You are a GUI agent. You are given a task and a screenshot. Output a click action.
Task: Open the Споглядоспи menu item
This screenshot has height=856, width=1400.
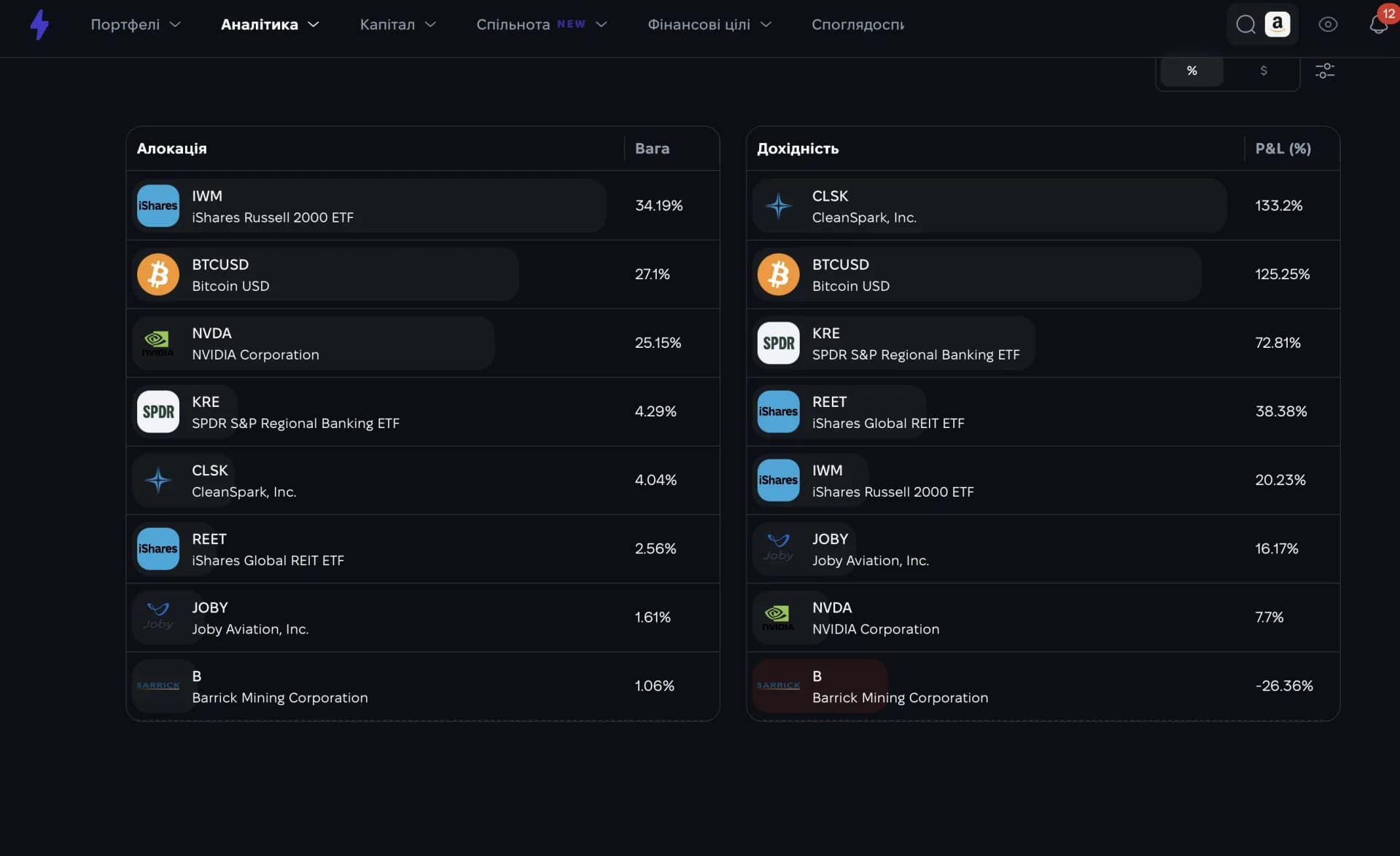coord(857,24)
